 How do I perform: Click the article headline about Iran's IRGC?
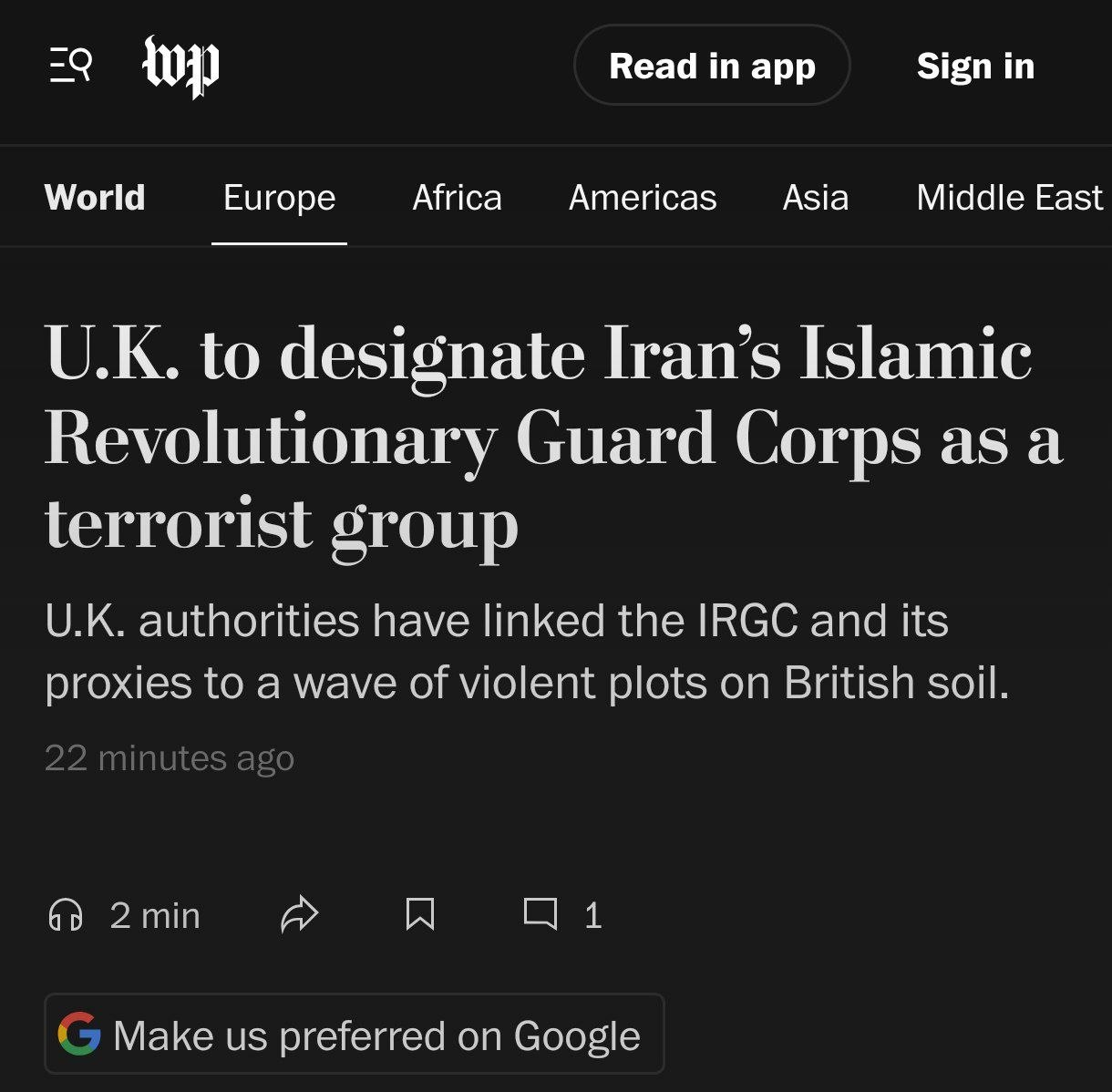click(x=554, y=439)
